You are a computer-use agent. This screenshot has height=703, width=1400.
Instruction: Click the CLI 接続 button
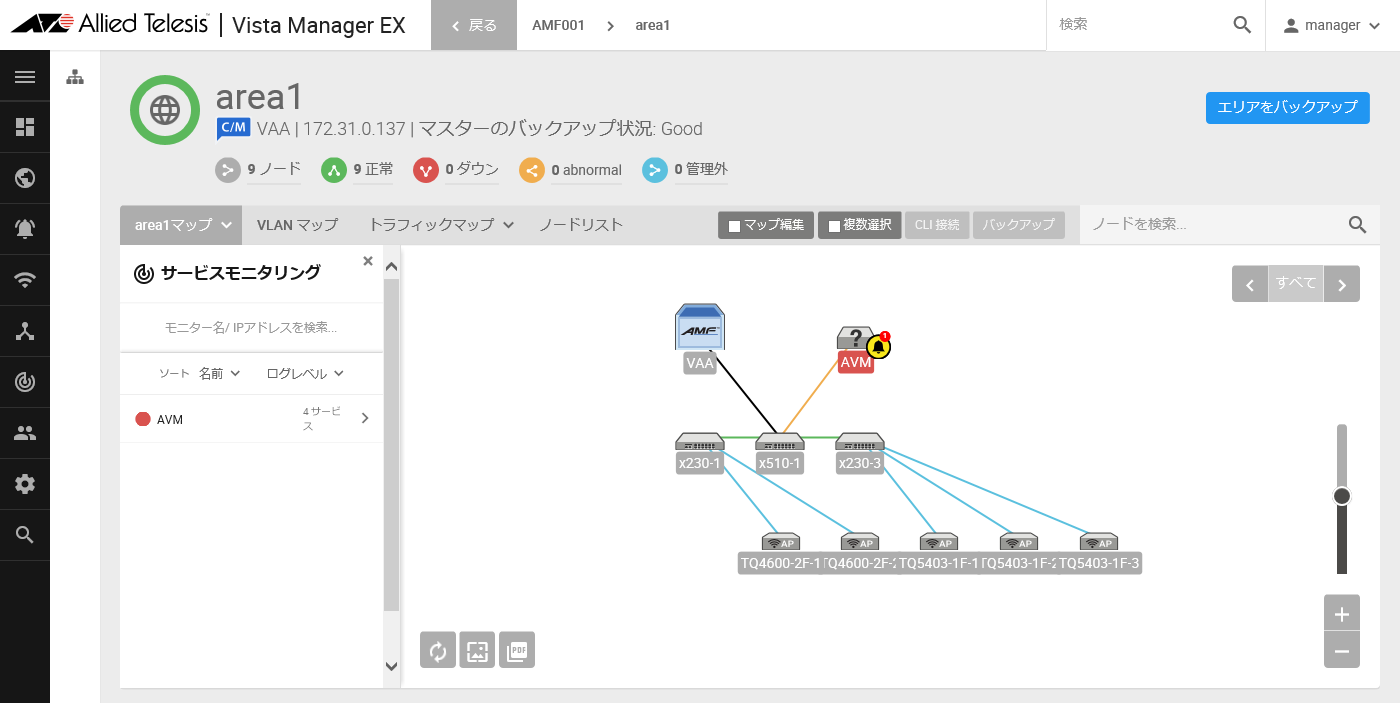[x=937, y=225]
